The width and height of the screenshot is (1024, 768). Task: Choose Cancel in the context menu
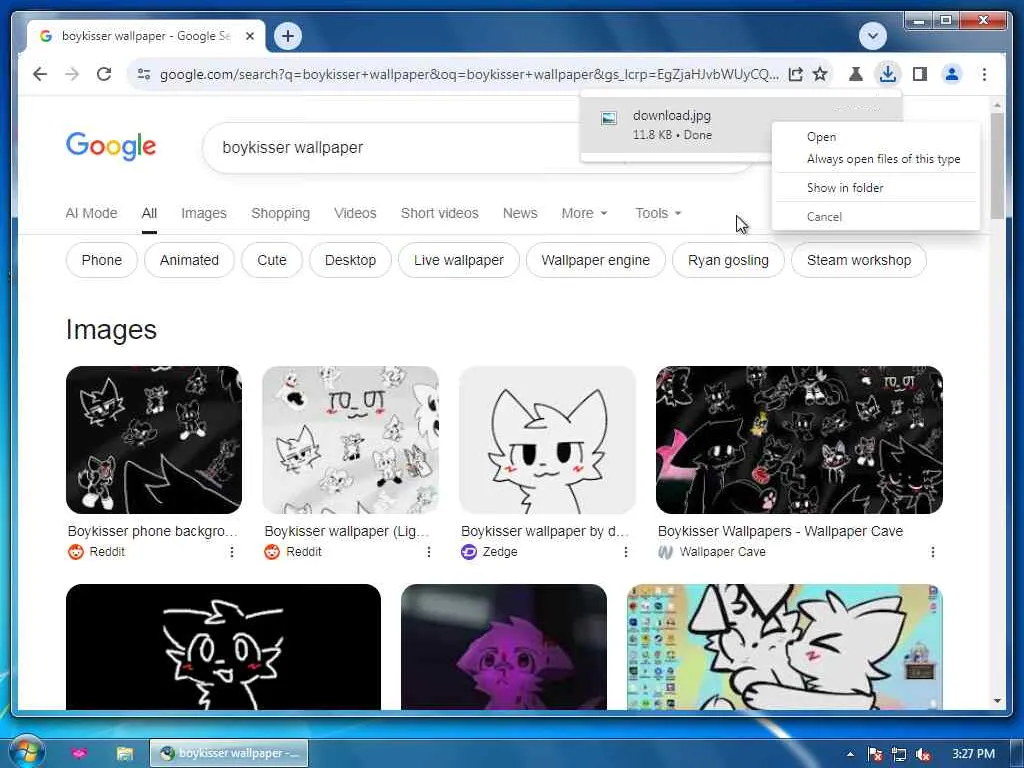pyautogui.click(x=824, y=217)
